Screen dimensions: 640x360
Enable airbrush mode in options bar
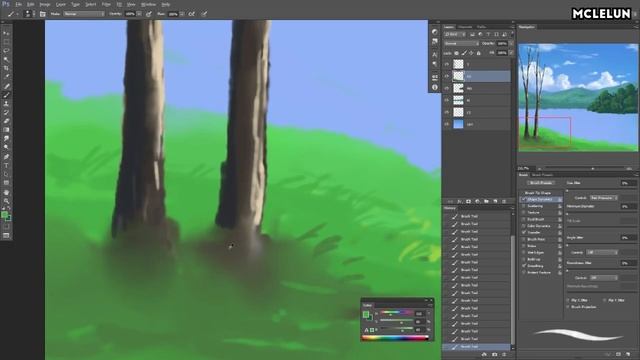[x=191, y=14]
